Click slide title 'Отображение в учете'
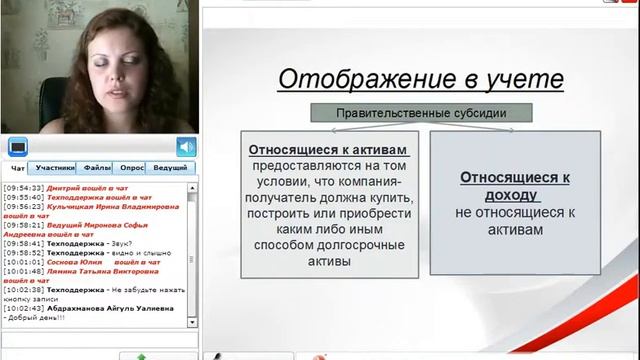This screenshot has height=360, width=640. [421, 79]
